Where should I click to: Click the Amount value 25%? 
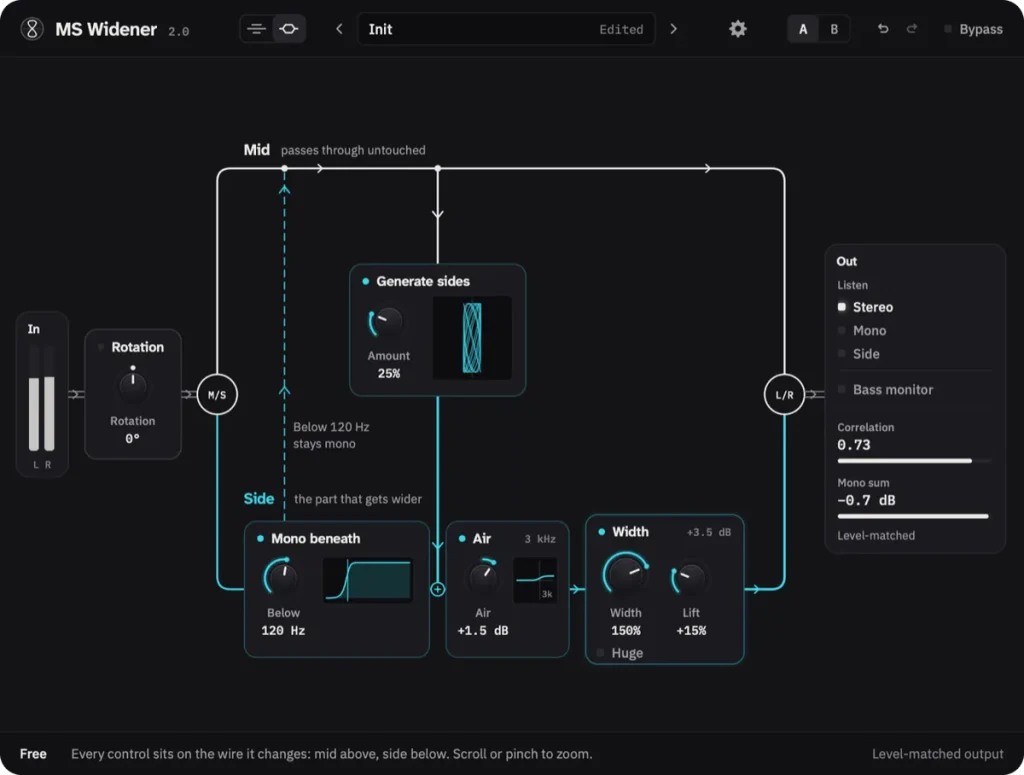coord(389,373)
